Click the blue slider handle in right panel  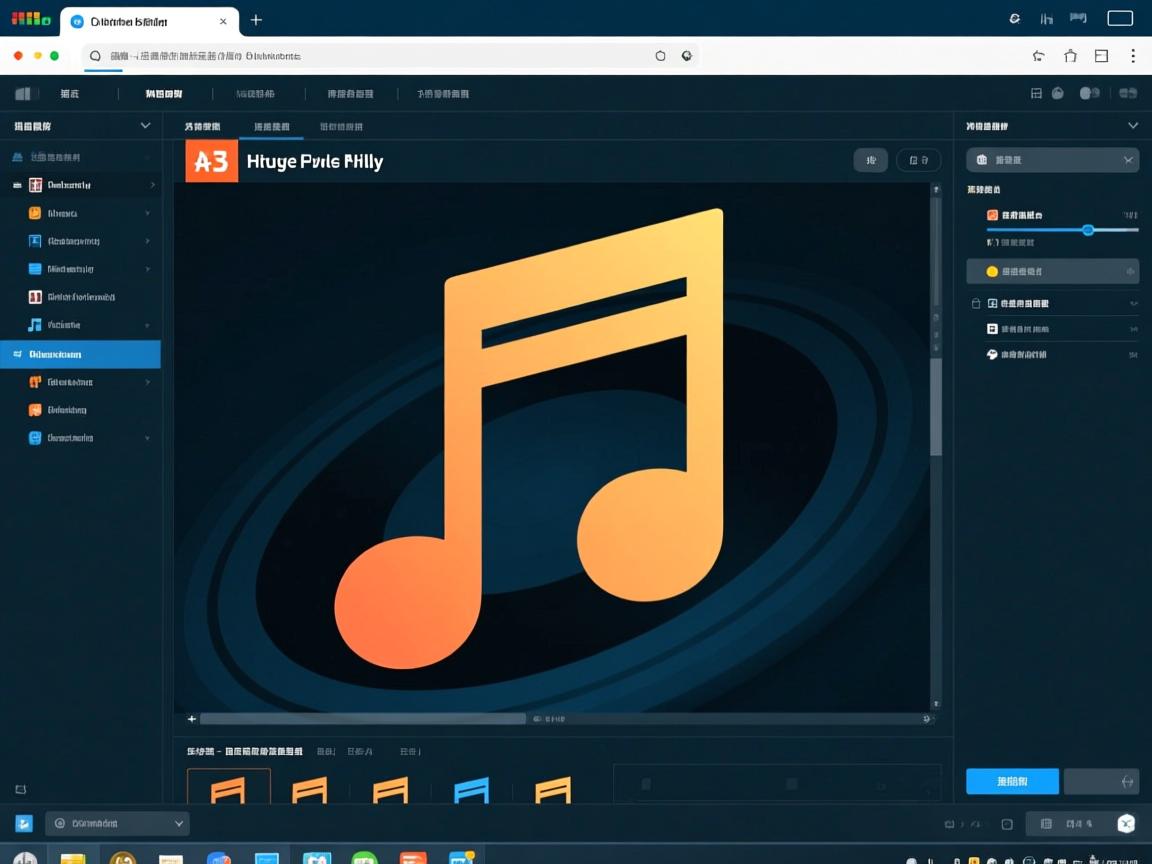[x=1088, y=230]
